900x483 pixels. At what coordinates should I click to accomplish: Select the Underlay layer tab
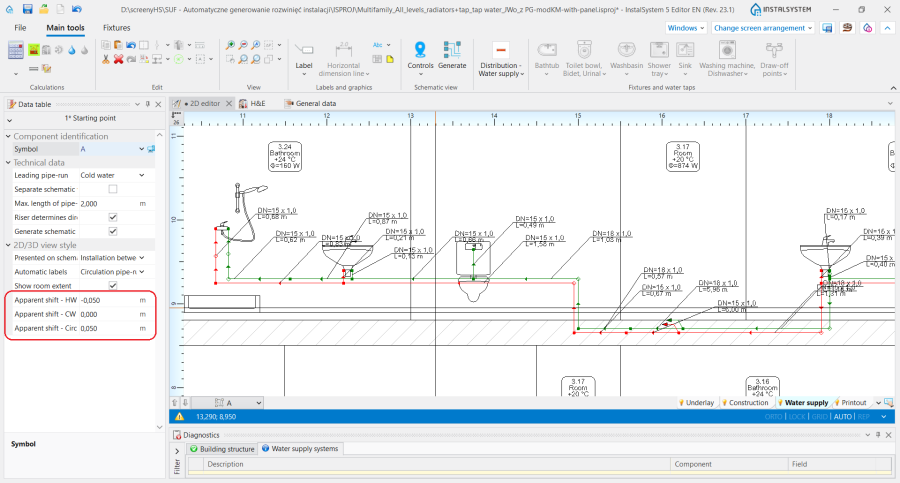click(696, 403)
